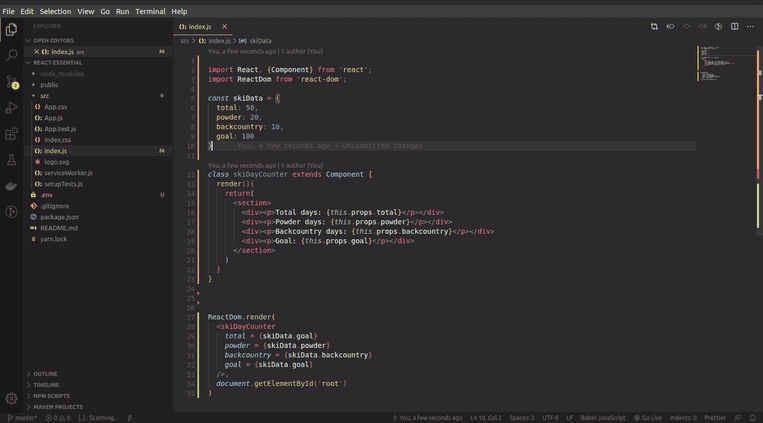Open App.test.js in file tree
Viewport: 763px width, 423px height.
tap(60, 129)
